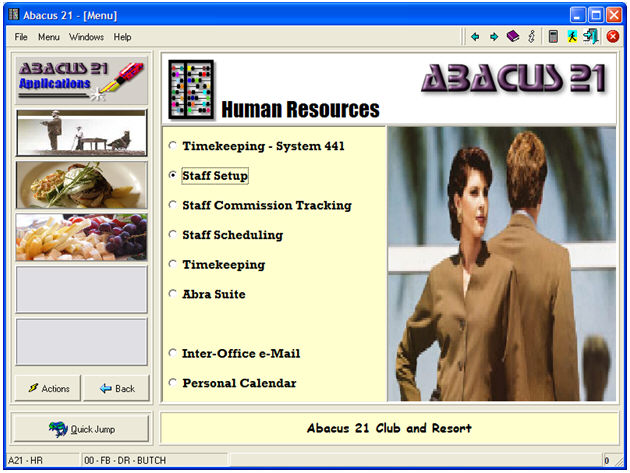
Task: Select Timekeeping - System 441 radio option
Action: point(173,146)
